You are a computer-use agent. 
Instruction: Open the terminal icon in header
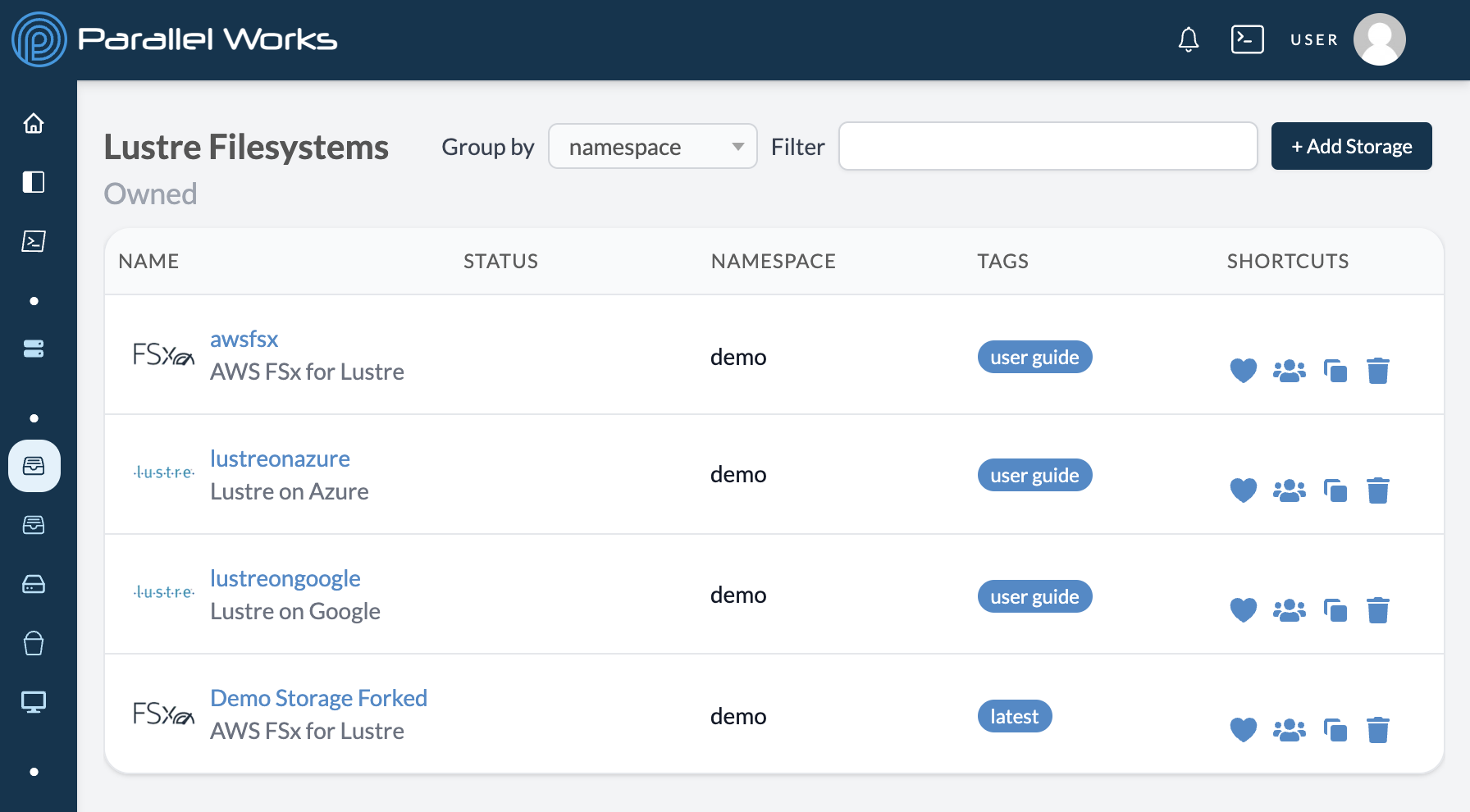(1247, 39)
